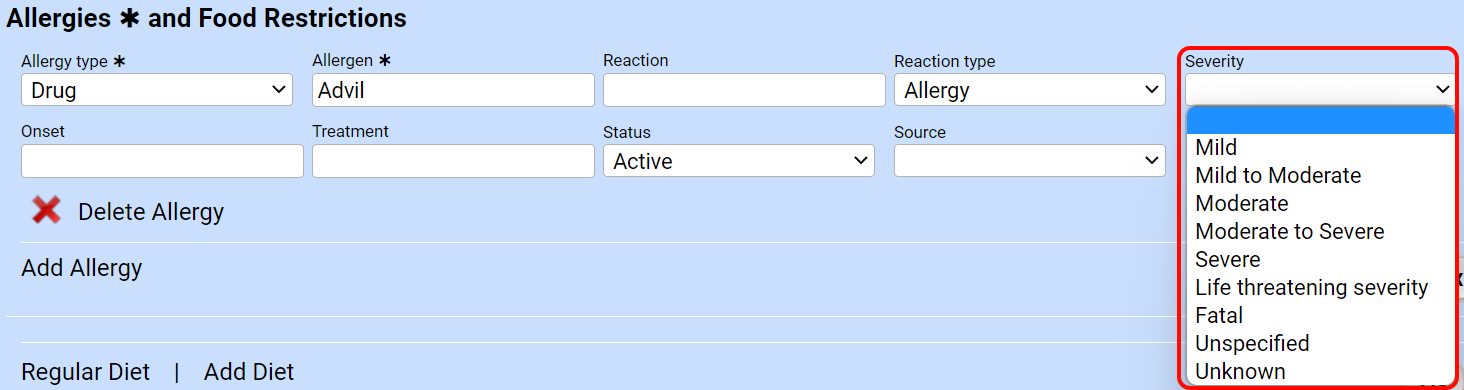This screenshot has width=1464, height=390.
Task: Open the Allergy type dropdown
Action: click(x=157, y=90)
